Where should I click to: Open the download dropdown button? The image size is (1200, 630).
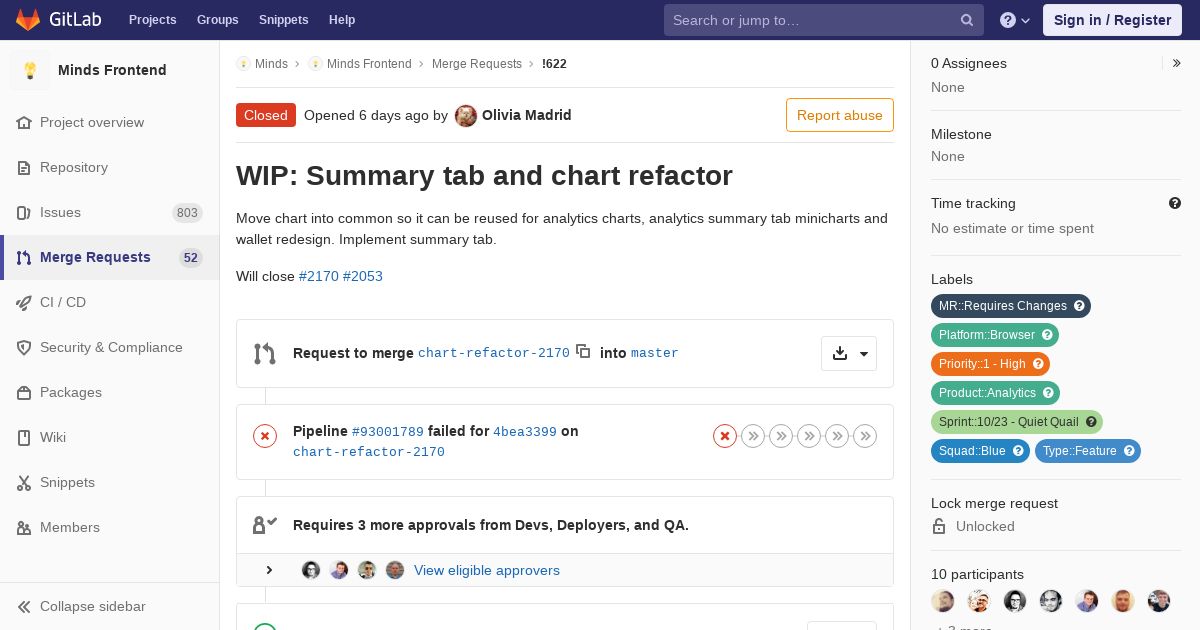tap(849, 353)
